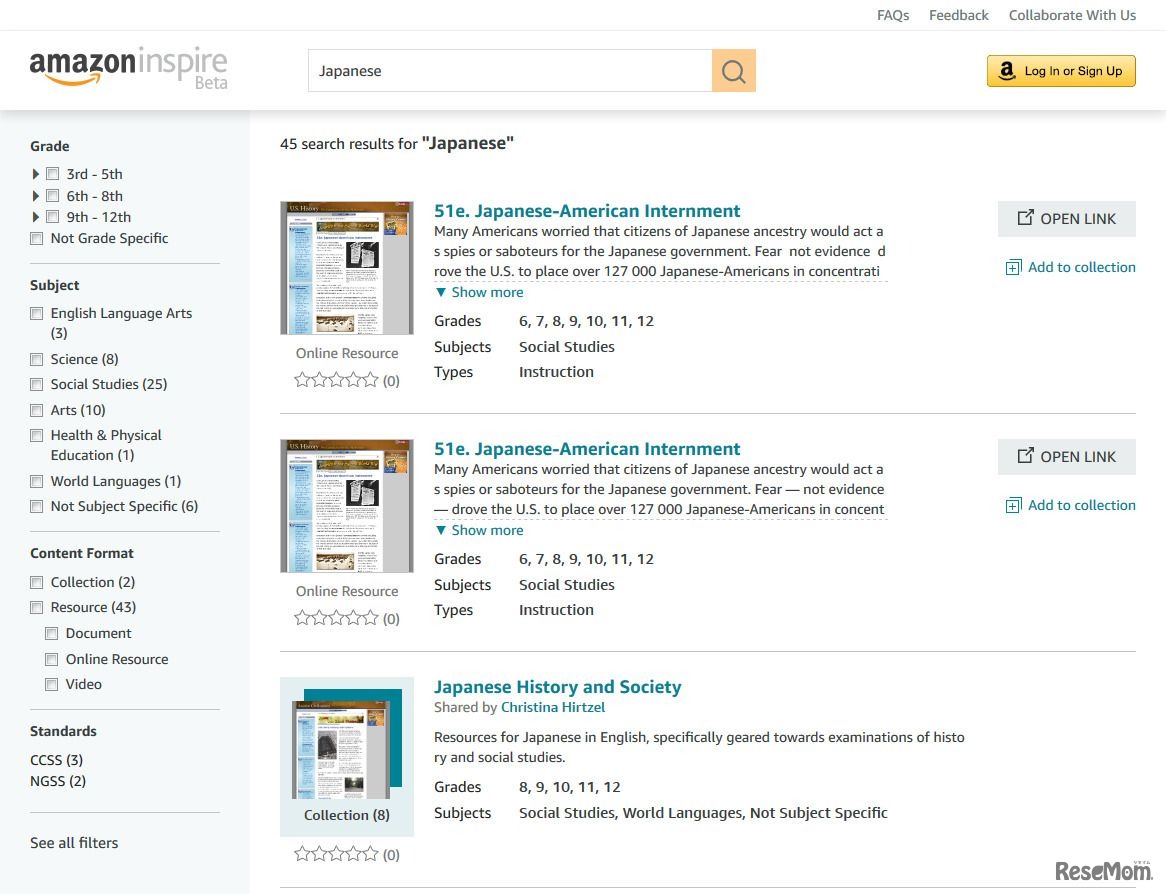
Task: Click Show more on the first search result
Action: [479, 292]
